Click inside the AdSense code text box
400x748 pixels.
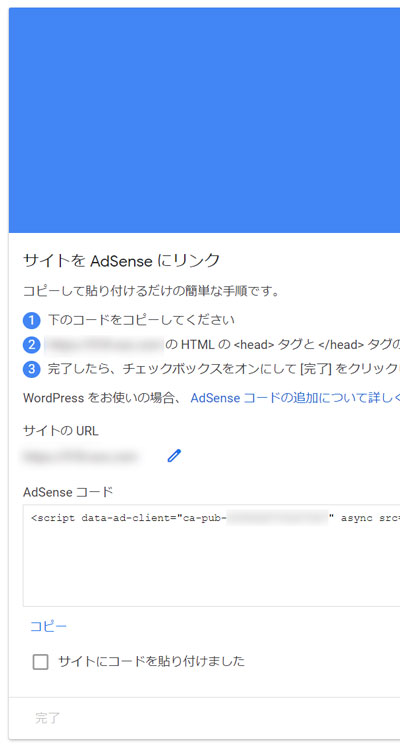(211, 556)
